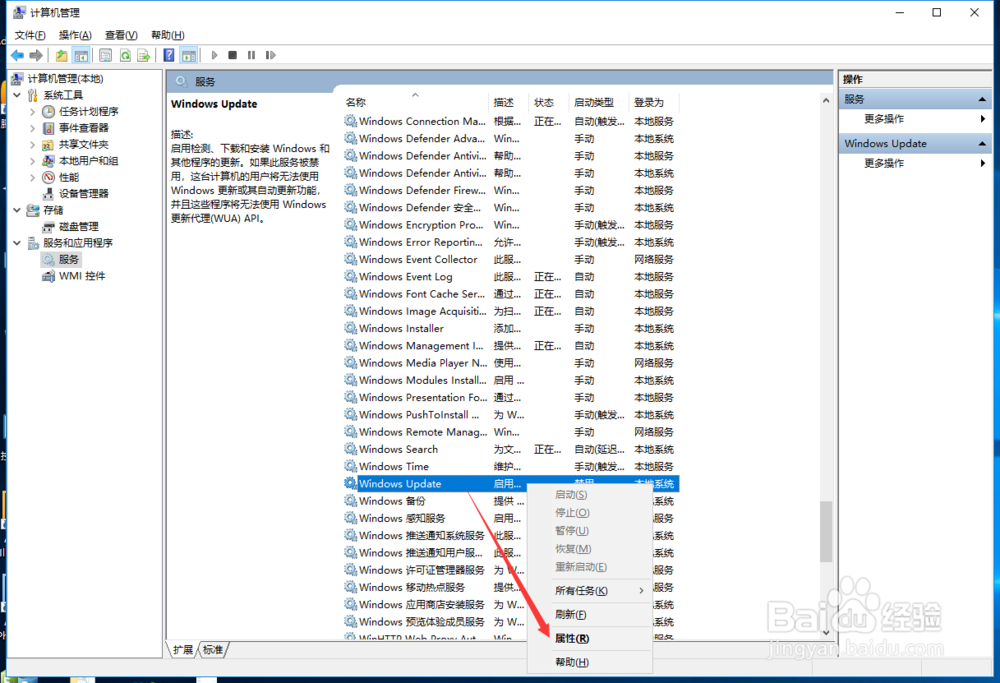Click the Restart service icon
The image size is (1000, 683).
270,55
